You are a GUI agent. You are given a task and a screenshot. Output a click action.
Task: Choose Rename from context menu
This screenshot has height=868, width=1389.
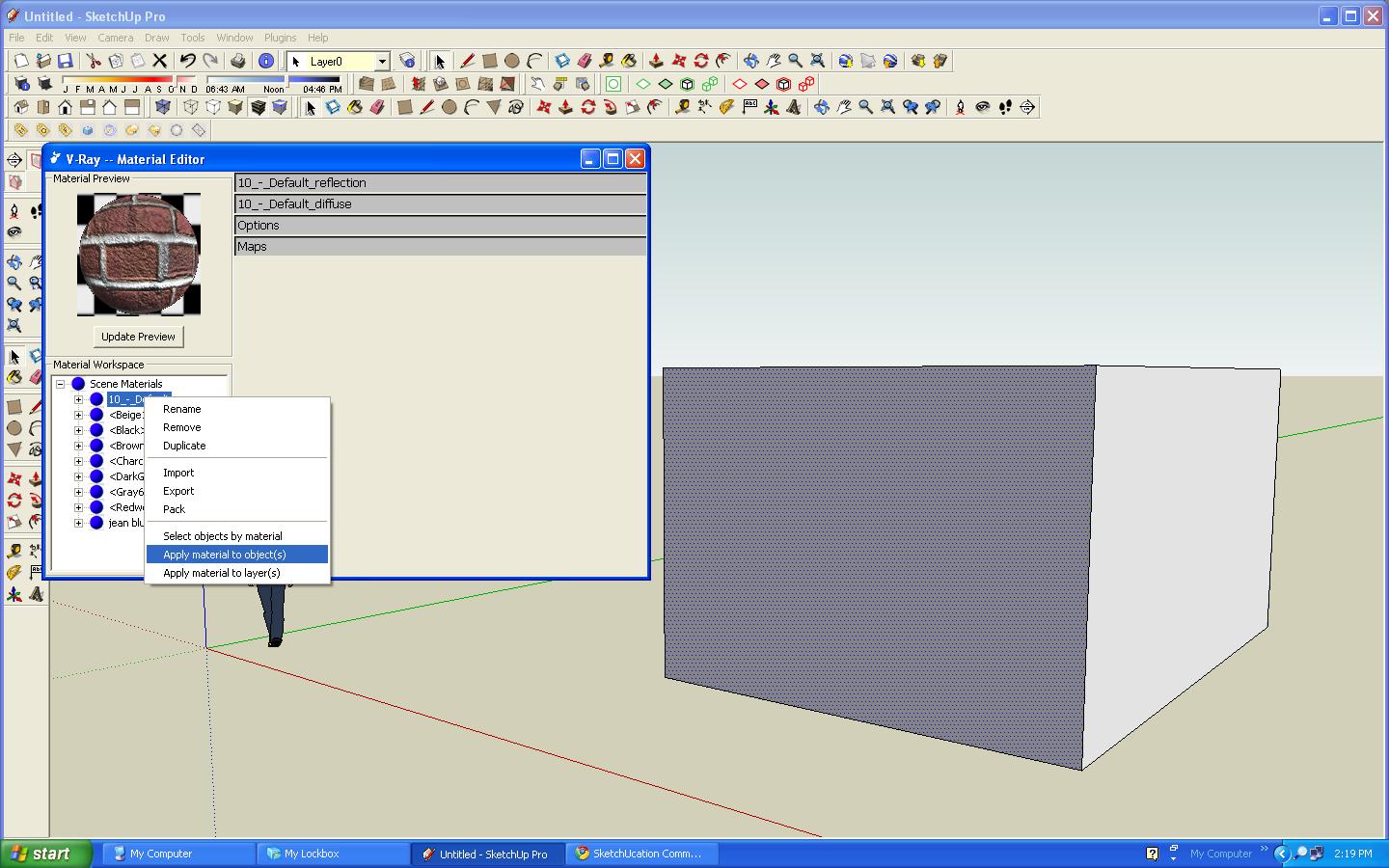pos(237,409)
